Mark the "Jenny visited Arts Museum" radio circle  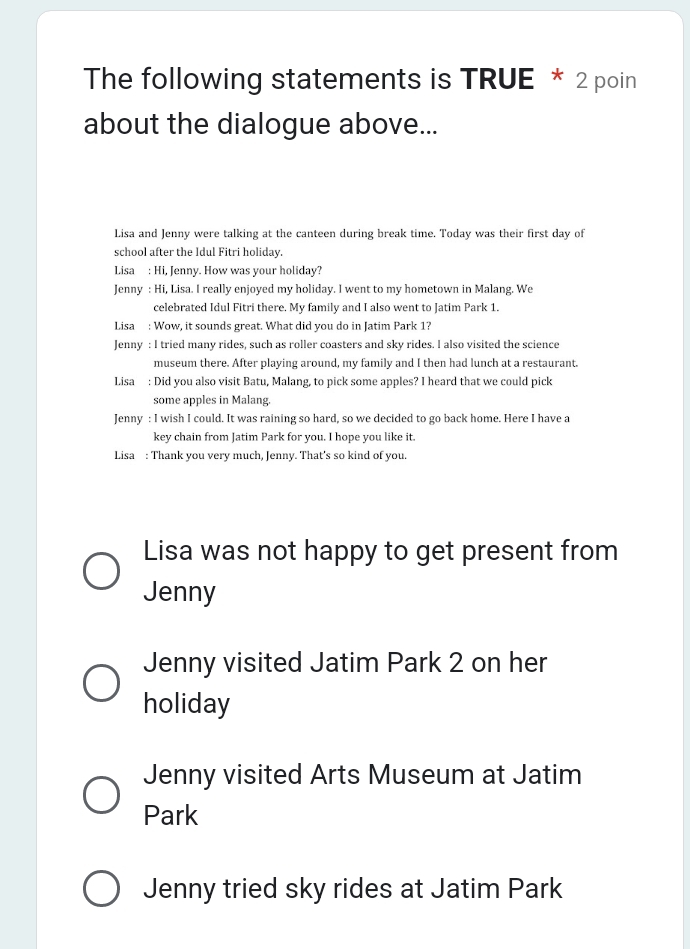(x=101, y=795)
